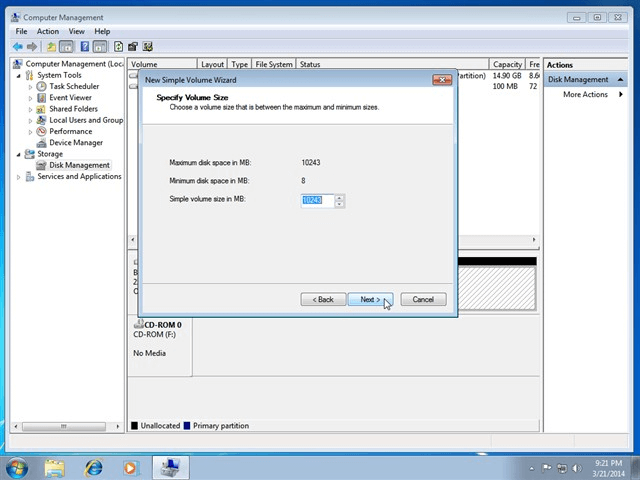Cancel the New Simple Volume Wizard
640x480 pixels.
[x=423, y=299]
